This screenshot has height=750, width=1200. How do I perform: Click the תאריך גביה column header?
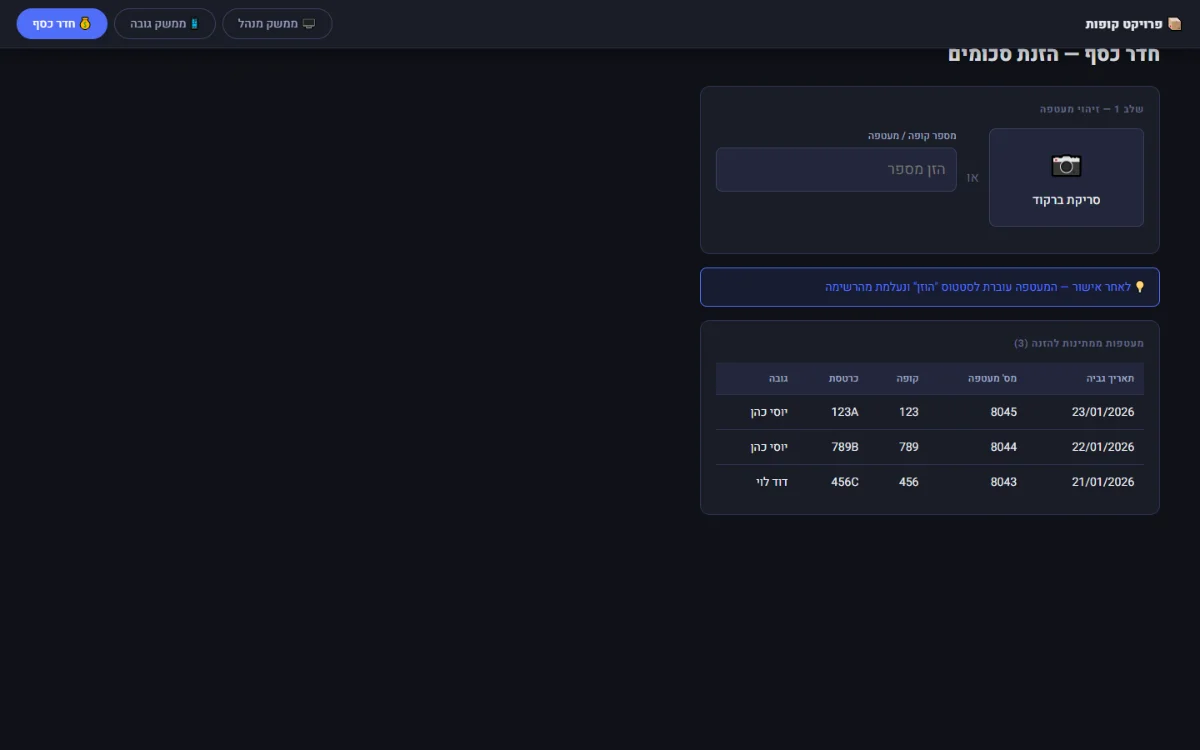tap(1111, 378)
